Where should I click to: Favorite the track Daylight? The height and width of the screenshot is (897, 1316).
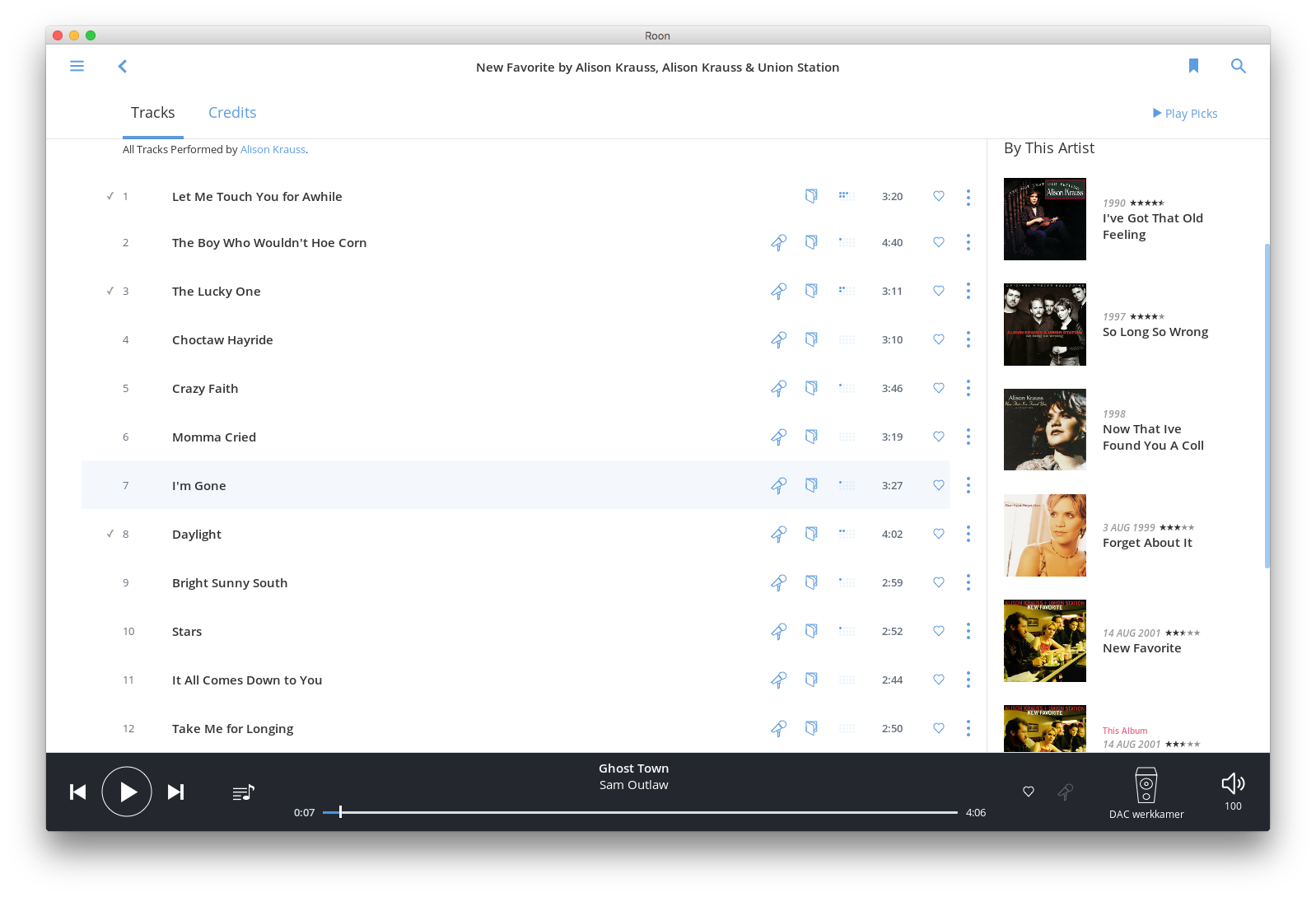click(x=938, y=534)
